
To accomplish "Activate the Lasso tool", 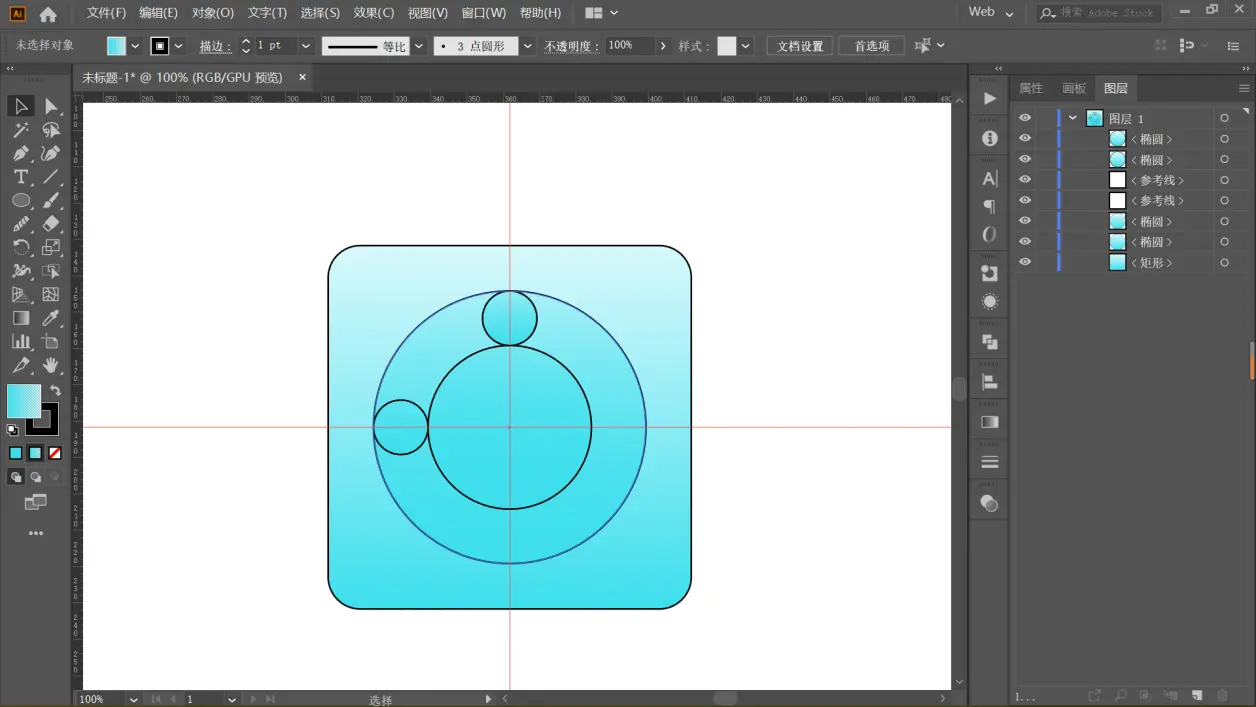I will [x=51, y=130].
